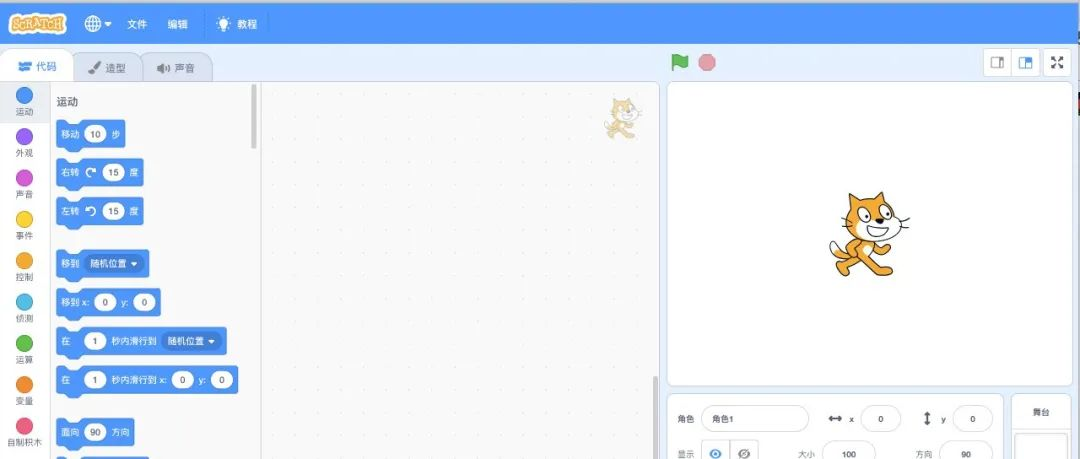Select the 声音 sound category circle
The width and height of the screenshot is (1080, 459).
[x=24, y=178]
